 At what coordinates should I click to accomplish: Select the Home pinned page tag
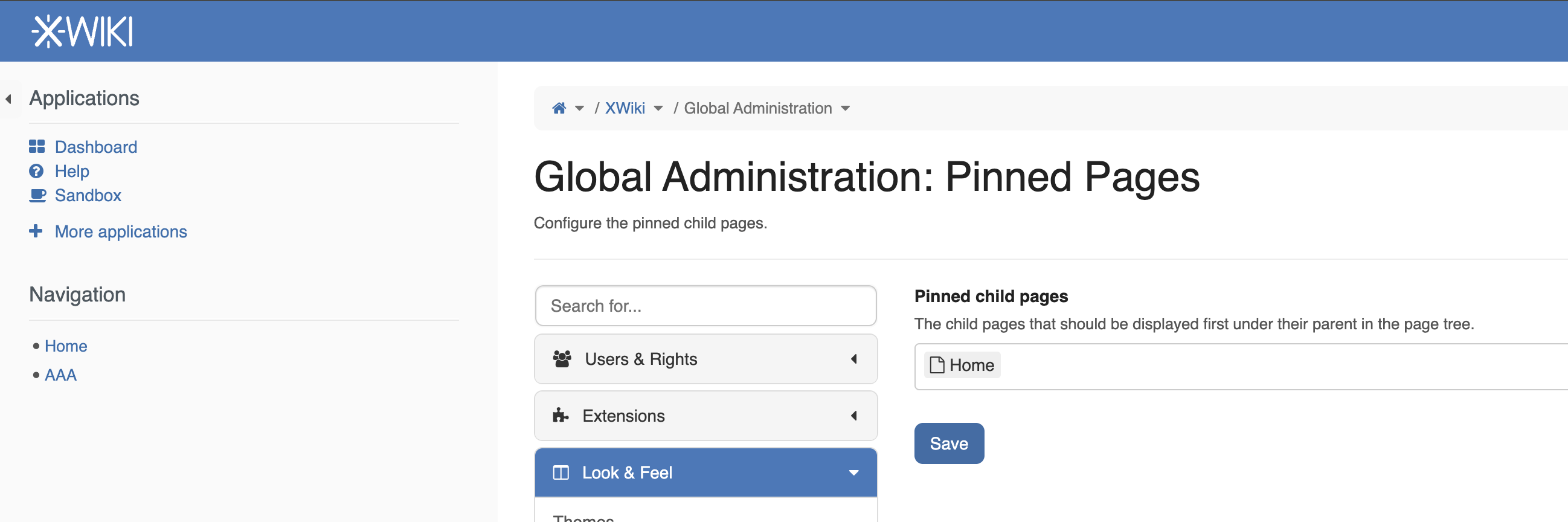(x=962, y=366)
